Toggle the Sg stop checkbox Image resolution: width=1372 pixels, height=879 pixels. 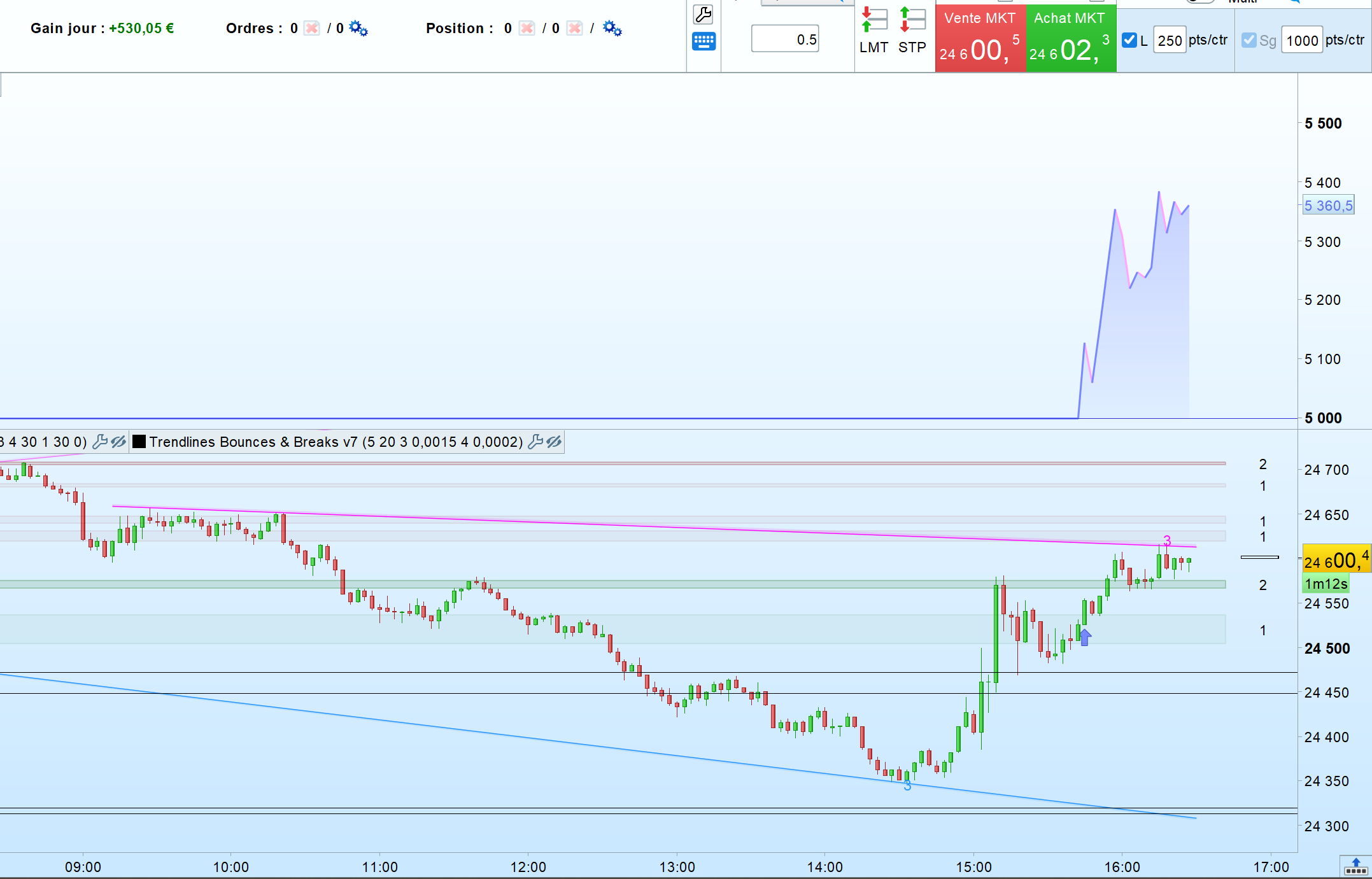(1249, 41)
